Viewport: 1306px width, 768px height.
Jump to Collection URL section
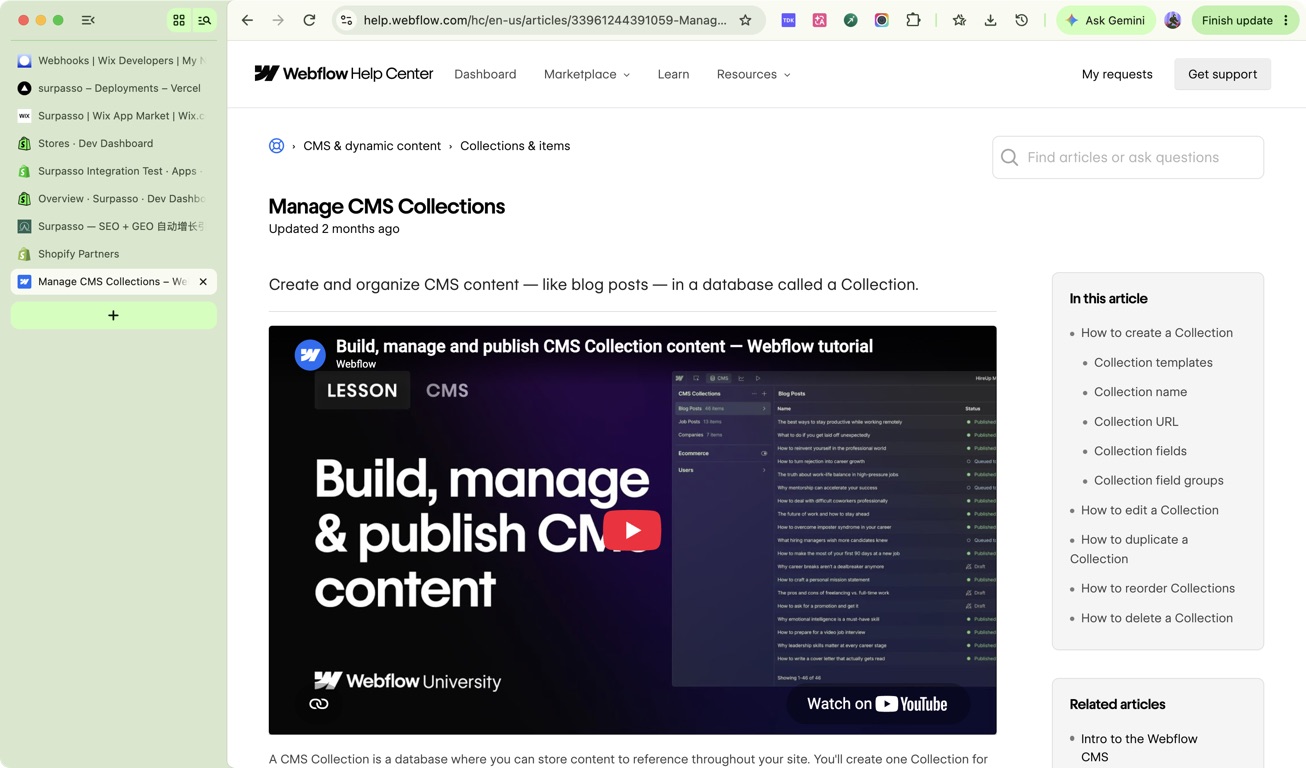pos(1136,422)
